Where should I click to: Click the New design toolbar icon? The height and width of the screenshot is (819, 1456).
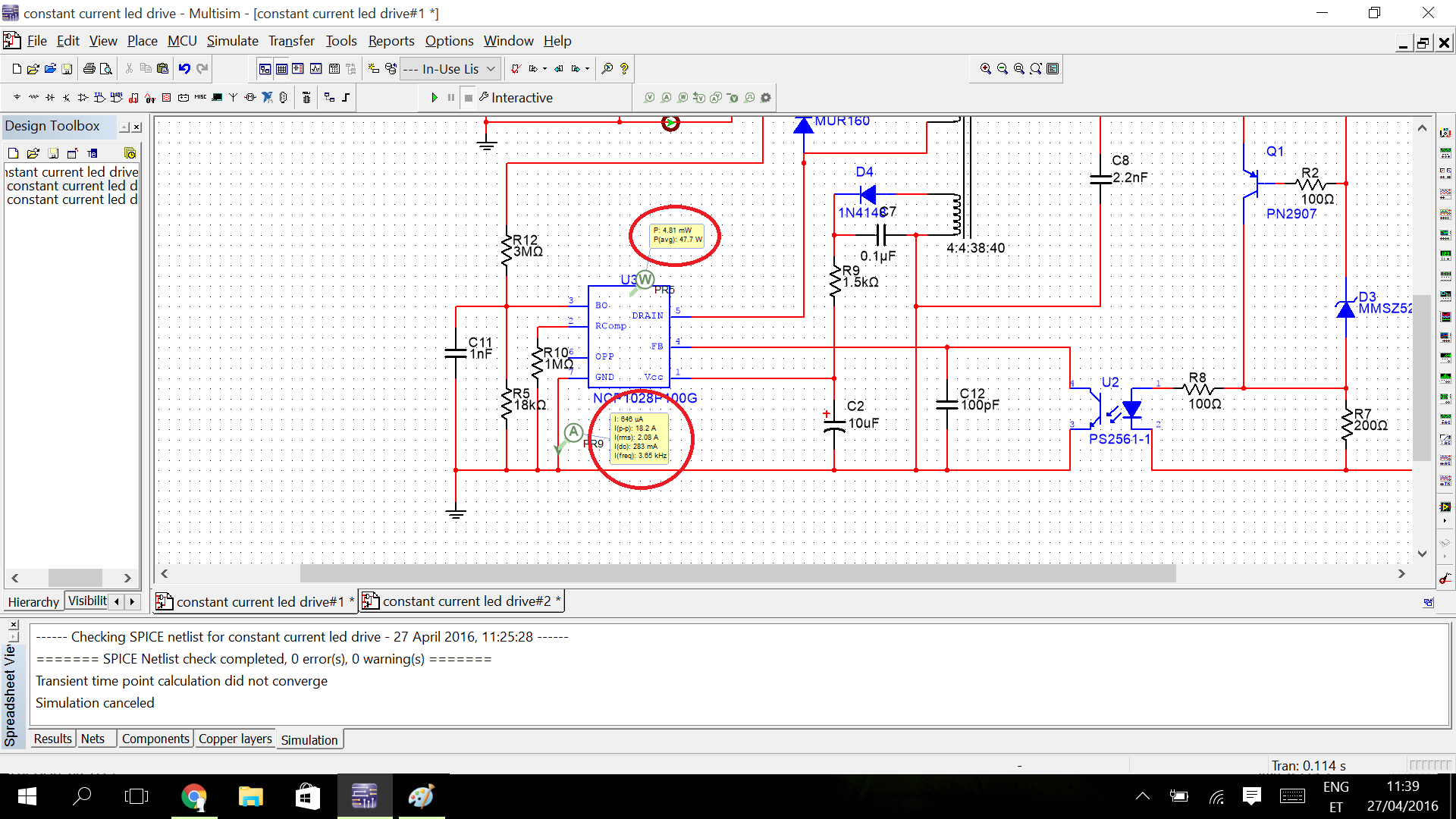(17, 69)
